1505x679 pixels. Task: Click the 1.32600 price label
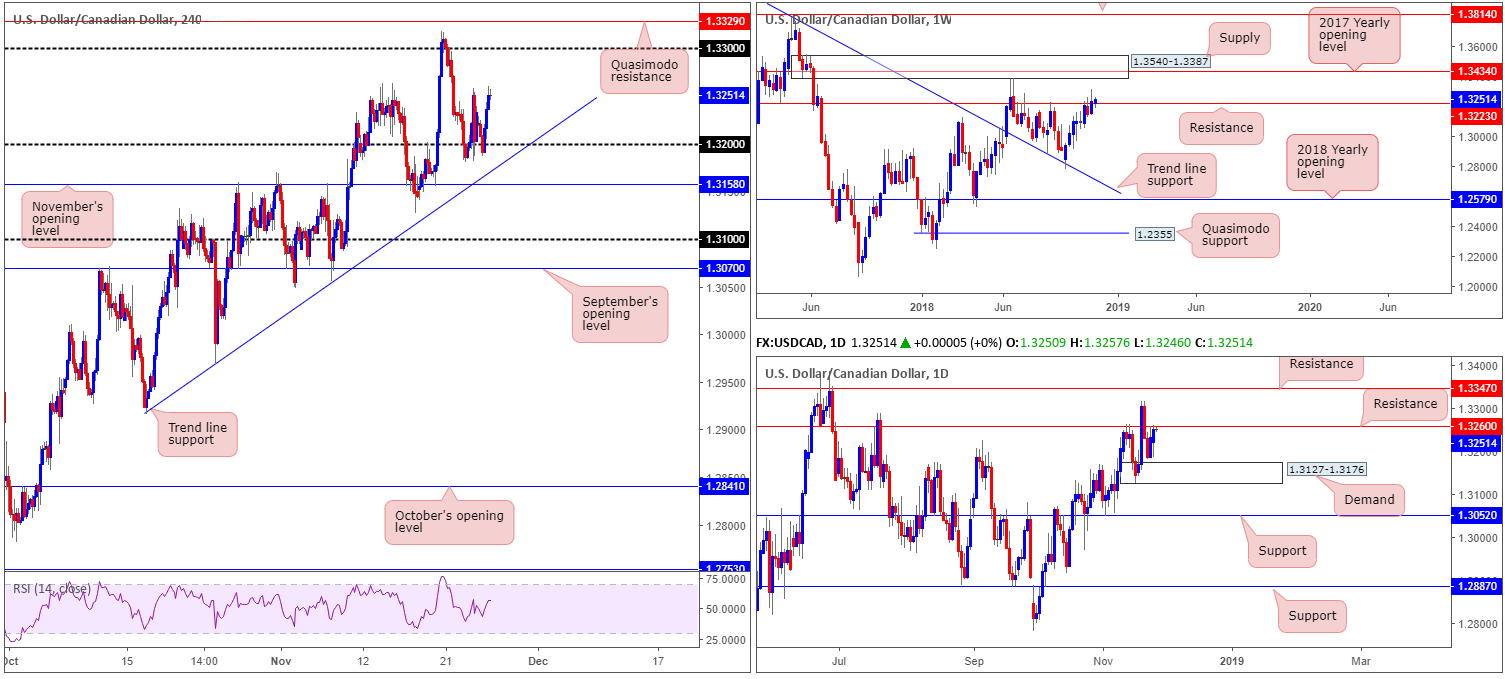tap(1476, 426)
